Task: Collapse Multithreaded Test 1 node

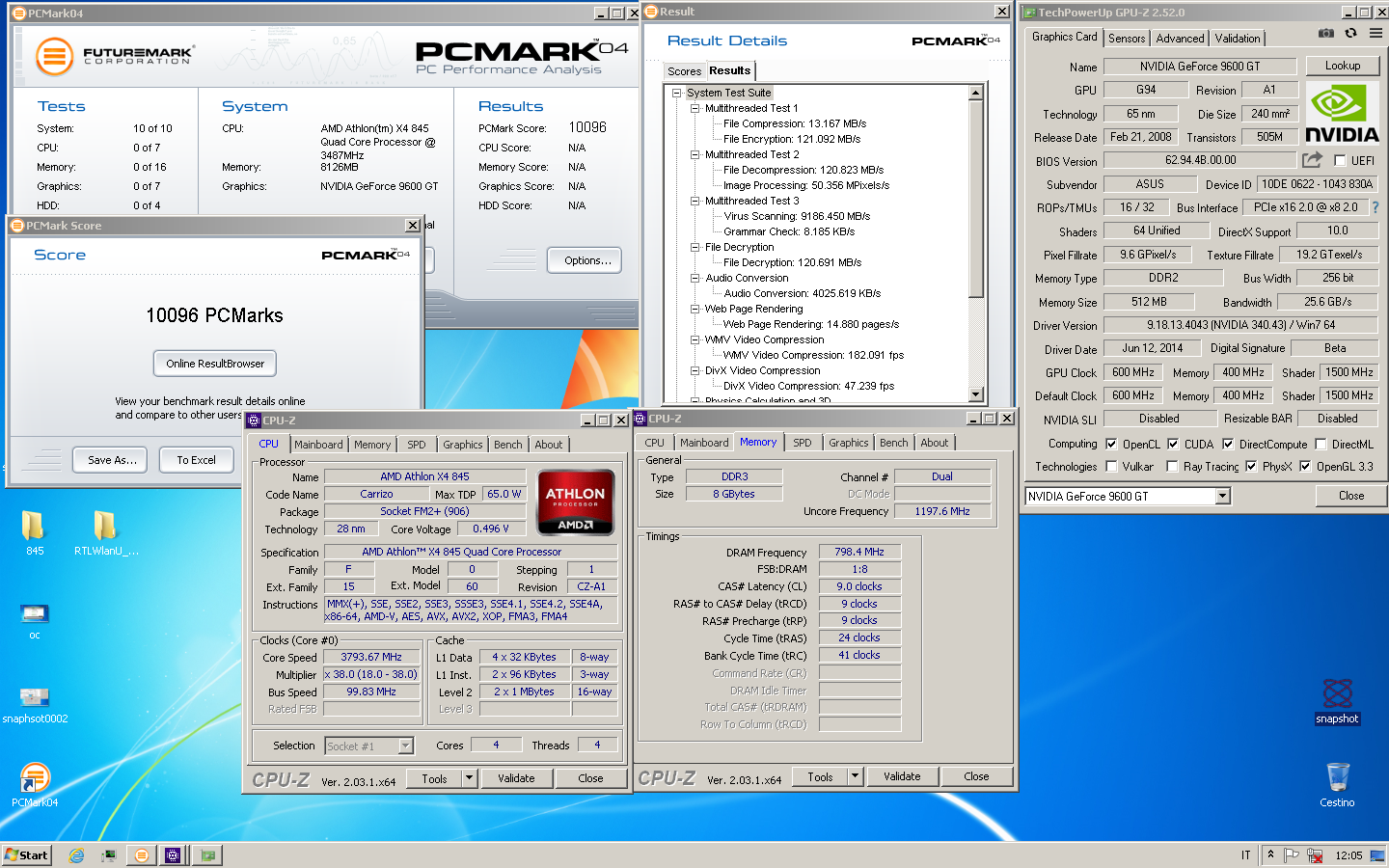Action: [x=694, y=108]
